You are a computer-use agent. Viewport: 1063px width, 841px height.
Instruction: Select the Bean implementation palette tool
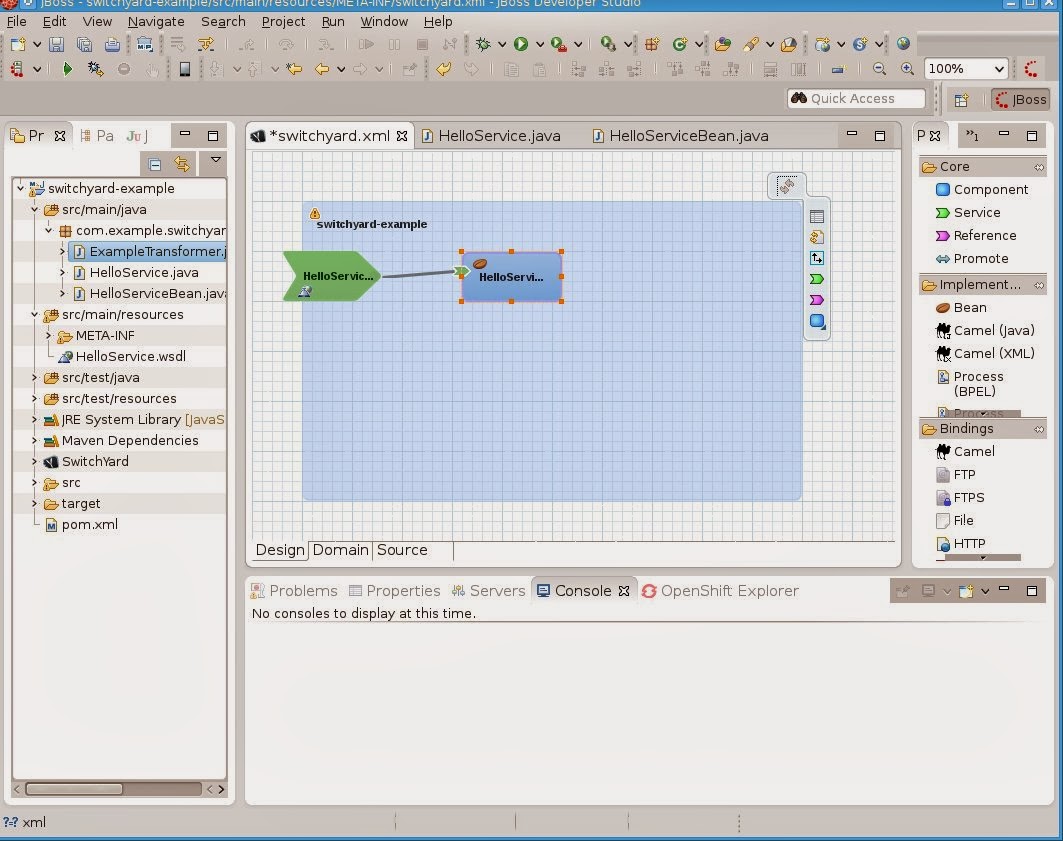961,308
